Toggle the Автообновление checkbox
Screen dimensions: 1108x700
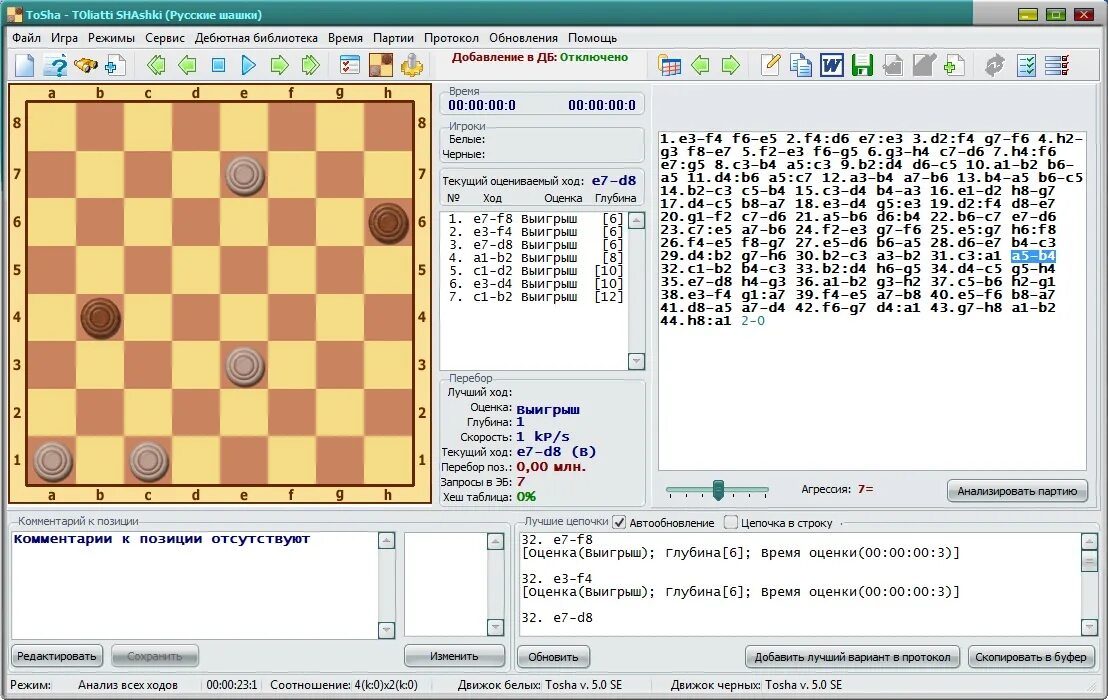[x=619, y=523]
